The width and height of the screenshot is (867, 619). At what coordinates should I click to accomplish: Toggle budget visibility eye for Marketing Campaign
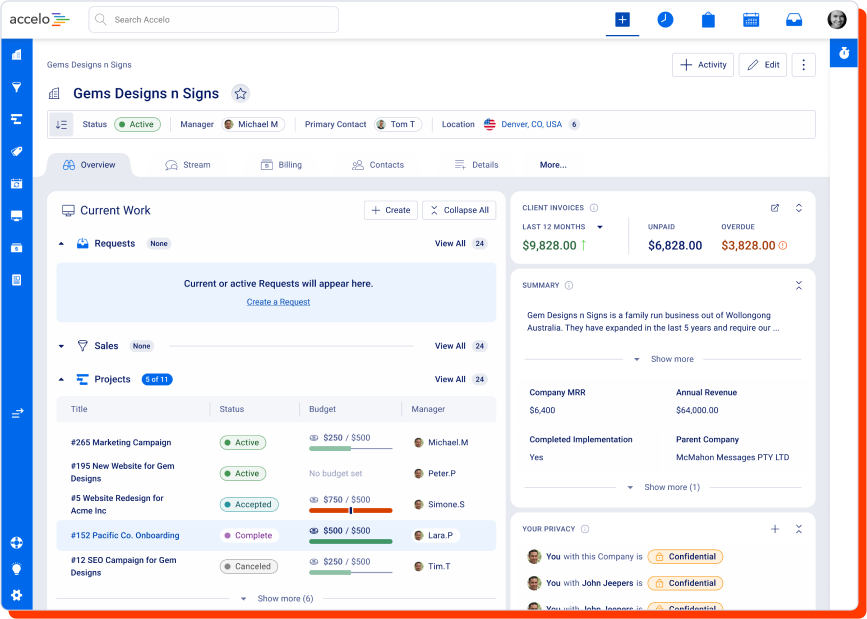click(x=314, y=438)
